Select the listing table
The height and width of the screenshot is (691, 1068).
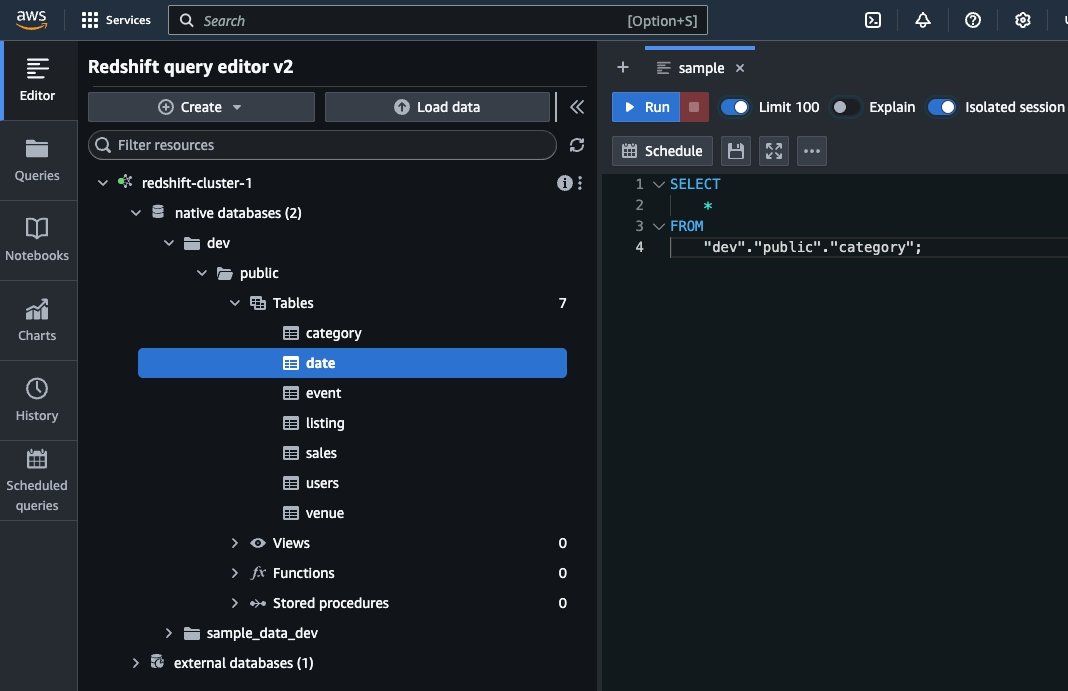pyautogui.click(x=352, y=423)
